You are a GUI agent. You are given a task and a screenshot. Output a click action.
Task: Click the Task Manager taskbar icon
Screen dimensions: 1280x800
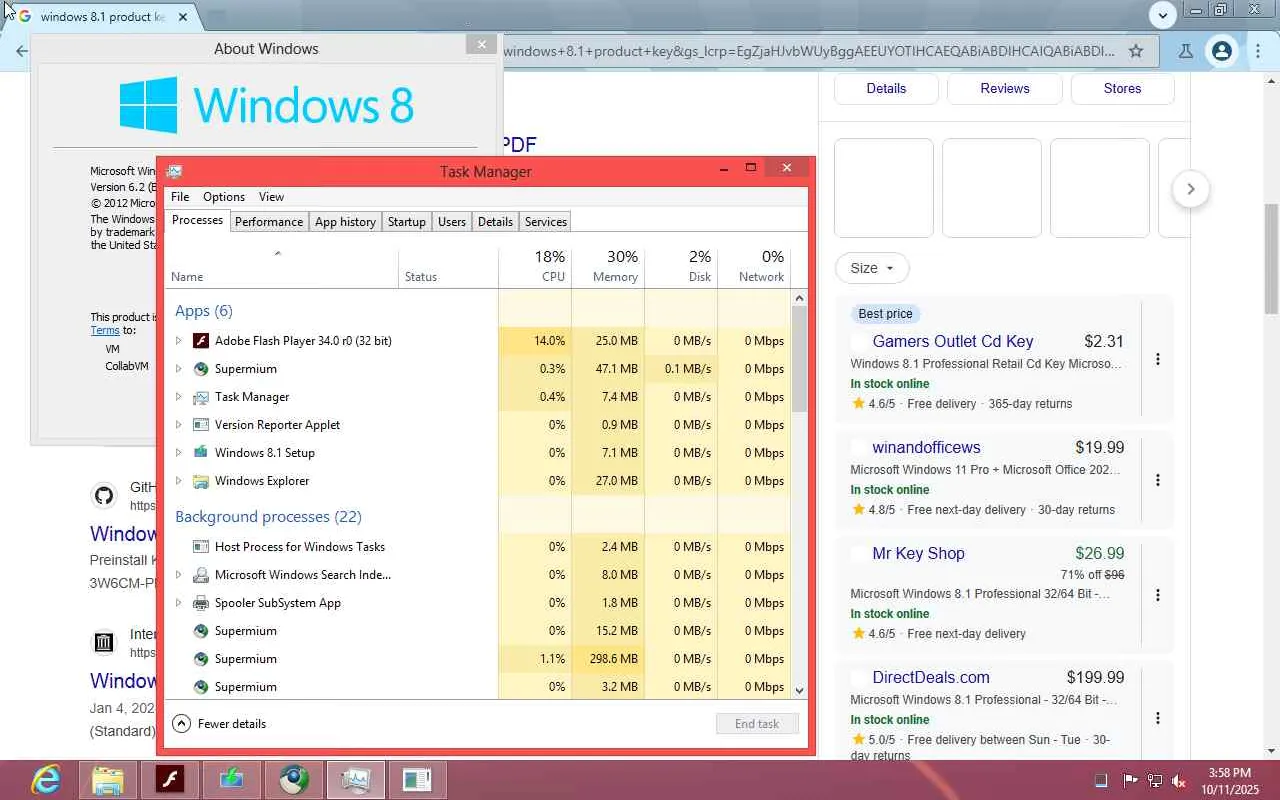pyautogui.click(x=356, y=780)
